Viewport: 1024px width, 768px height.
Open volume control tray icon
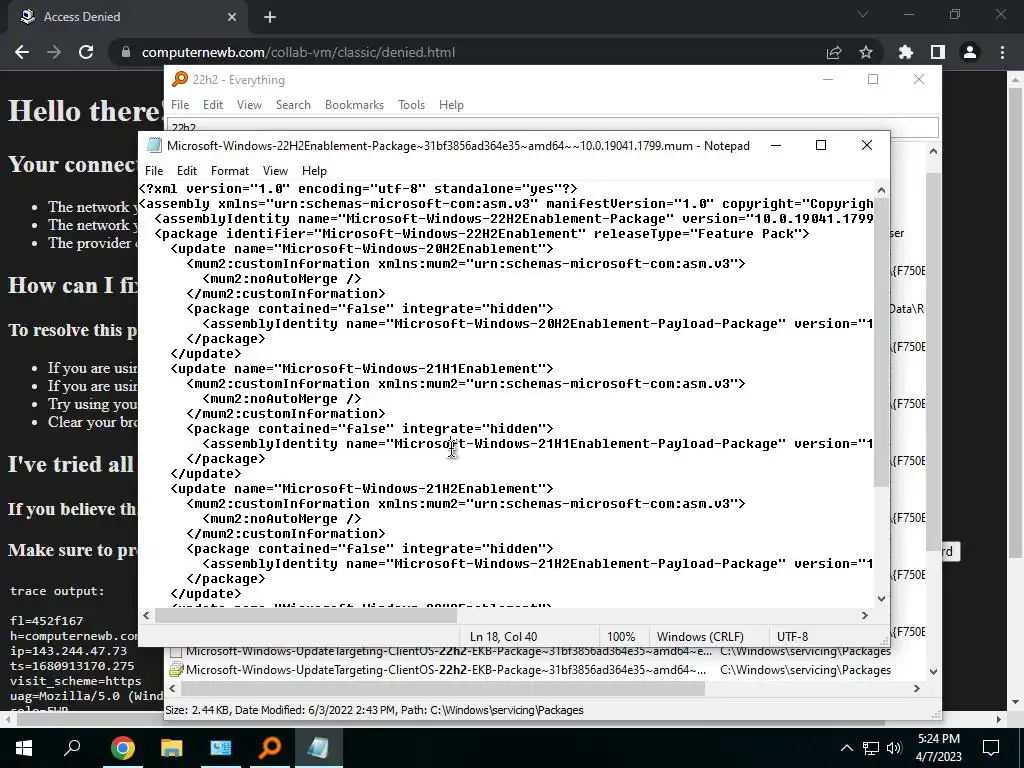click(x=894, y=748)
